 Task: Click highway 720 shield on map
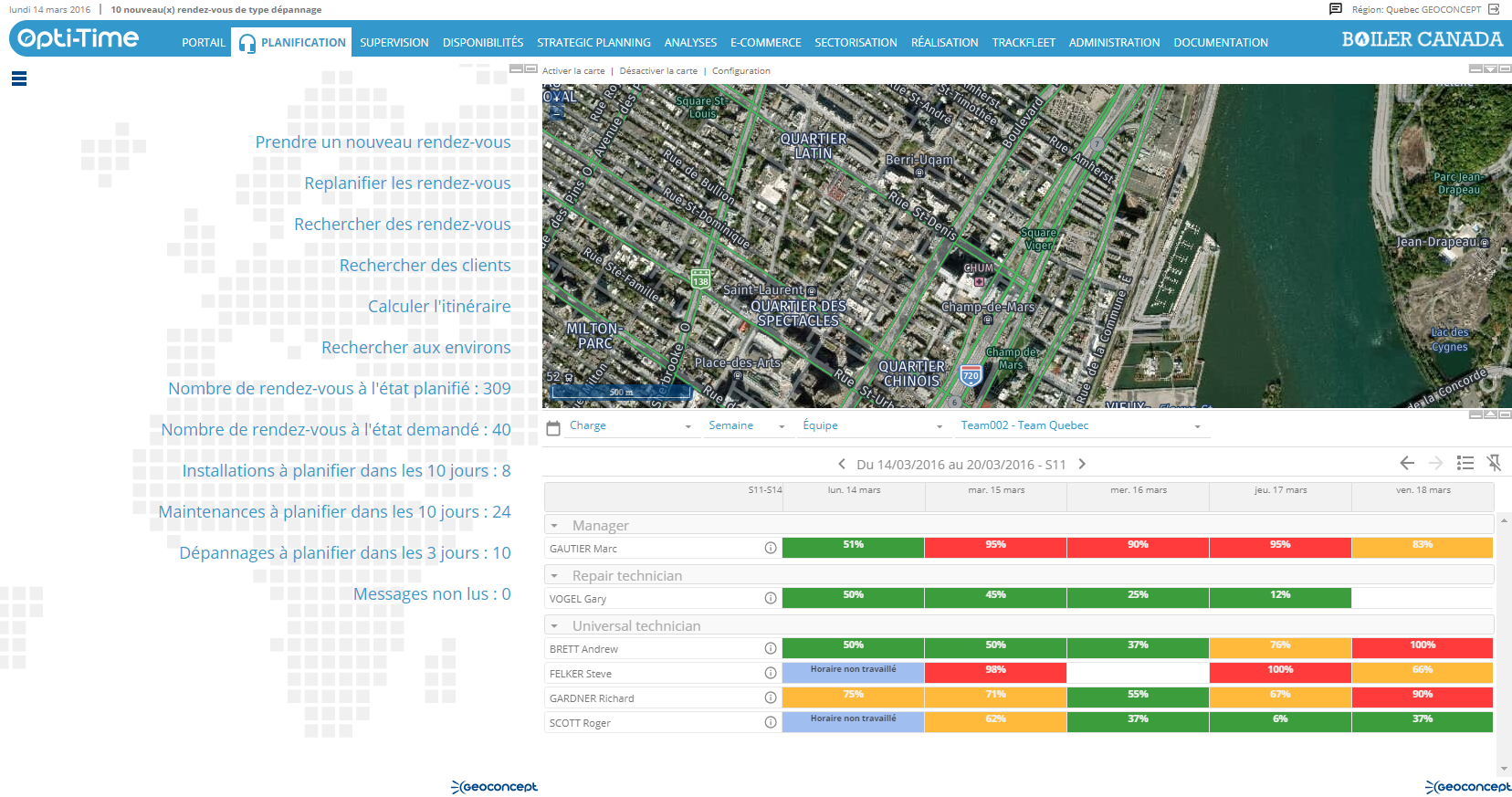coord(971,375)
